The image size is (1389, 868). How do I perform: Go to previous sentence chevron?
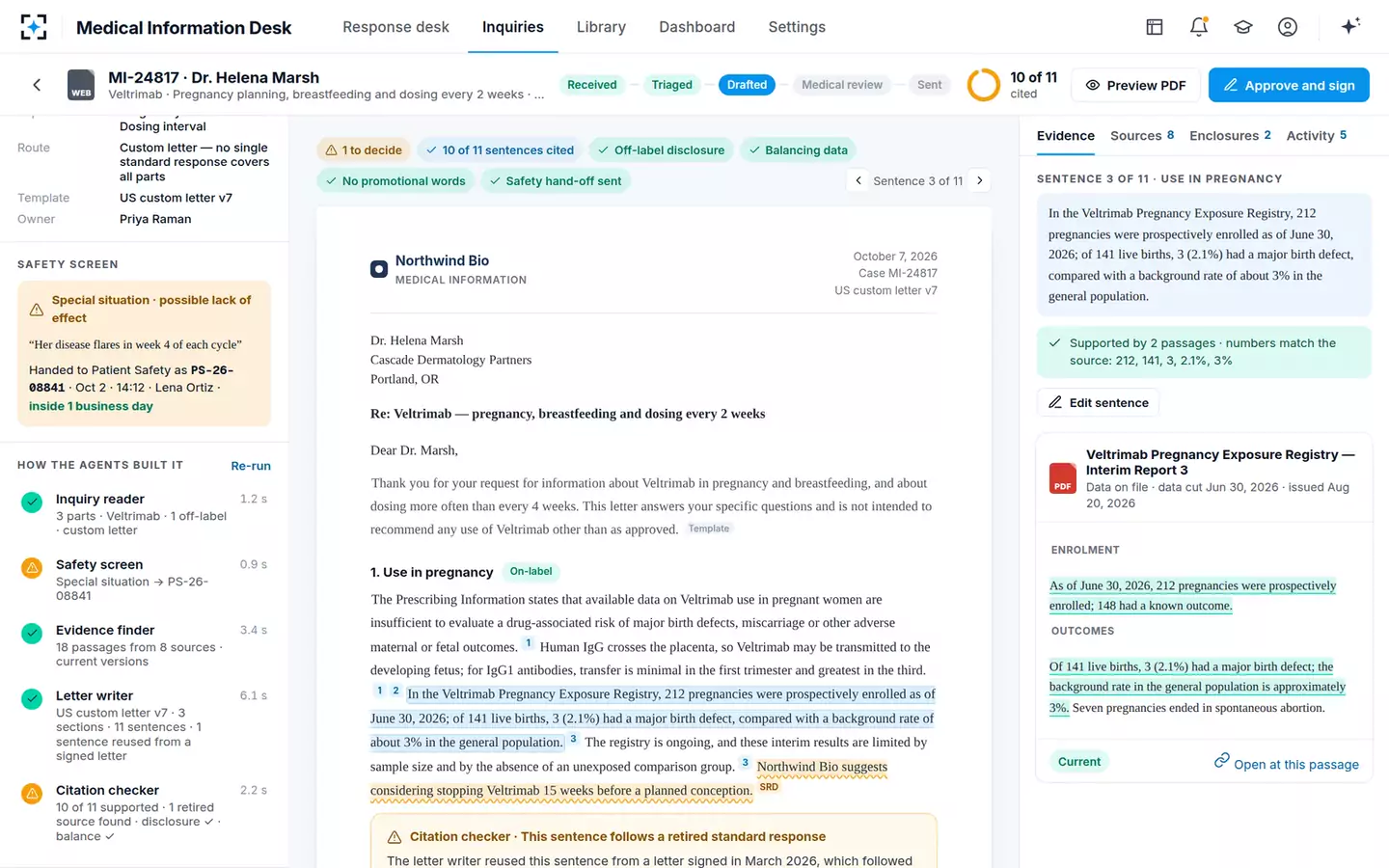(858, 180)
